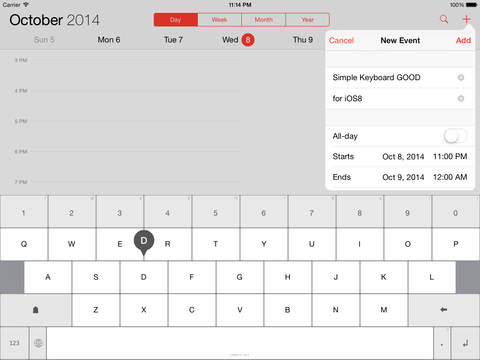Tap Add to save new event

click(463, 40)
